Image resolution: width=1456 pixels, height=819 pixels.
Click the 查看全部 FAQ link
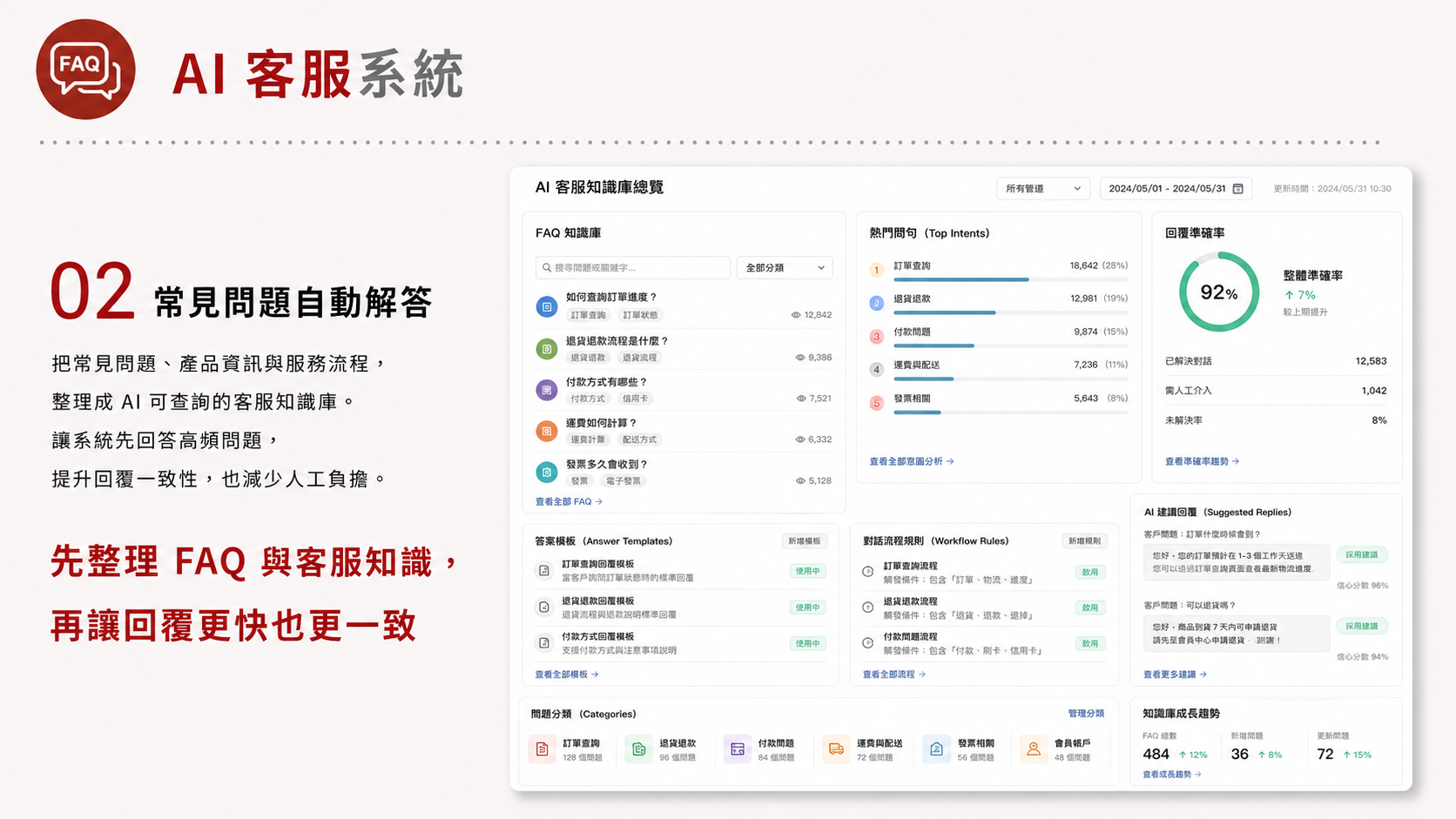click(569, 501)
